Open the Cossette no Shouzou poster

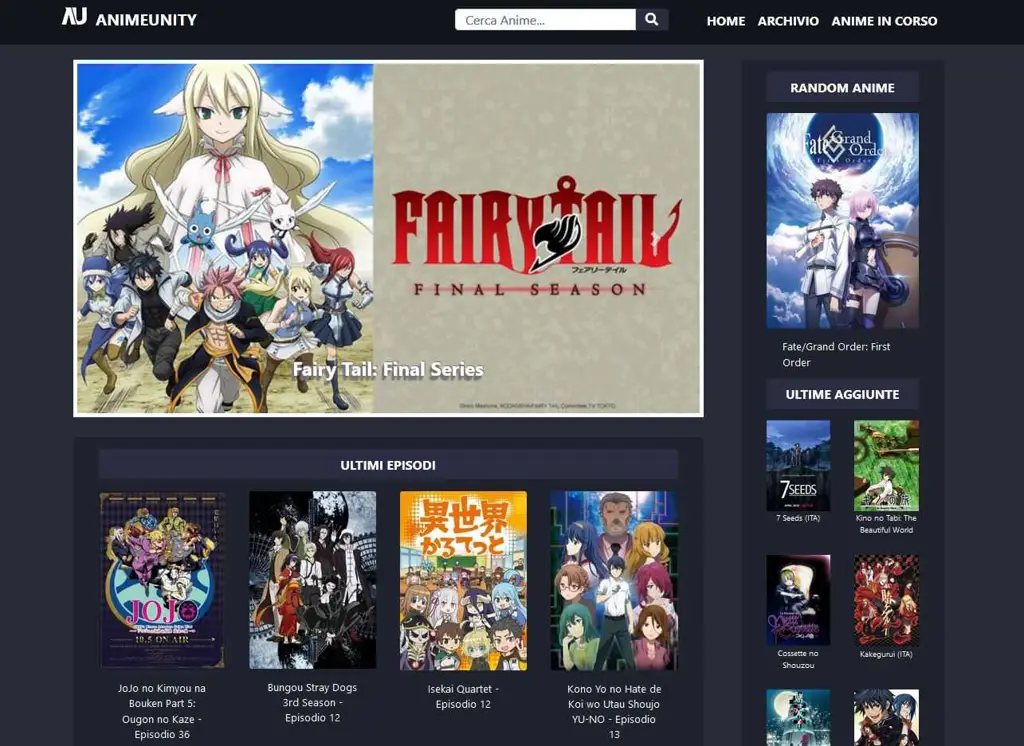pos(798,600)
